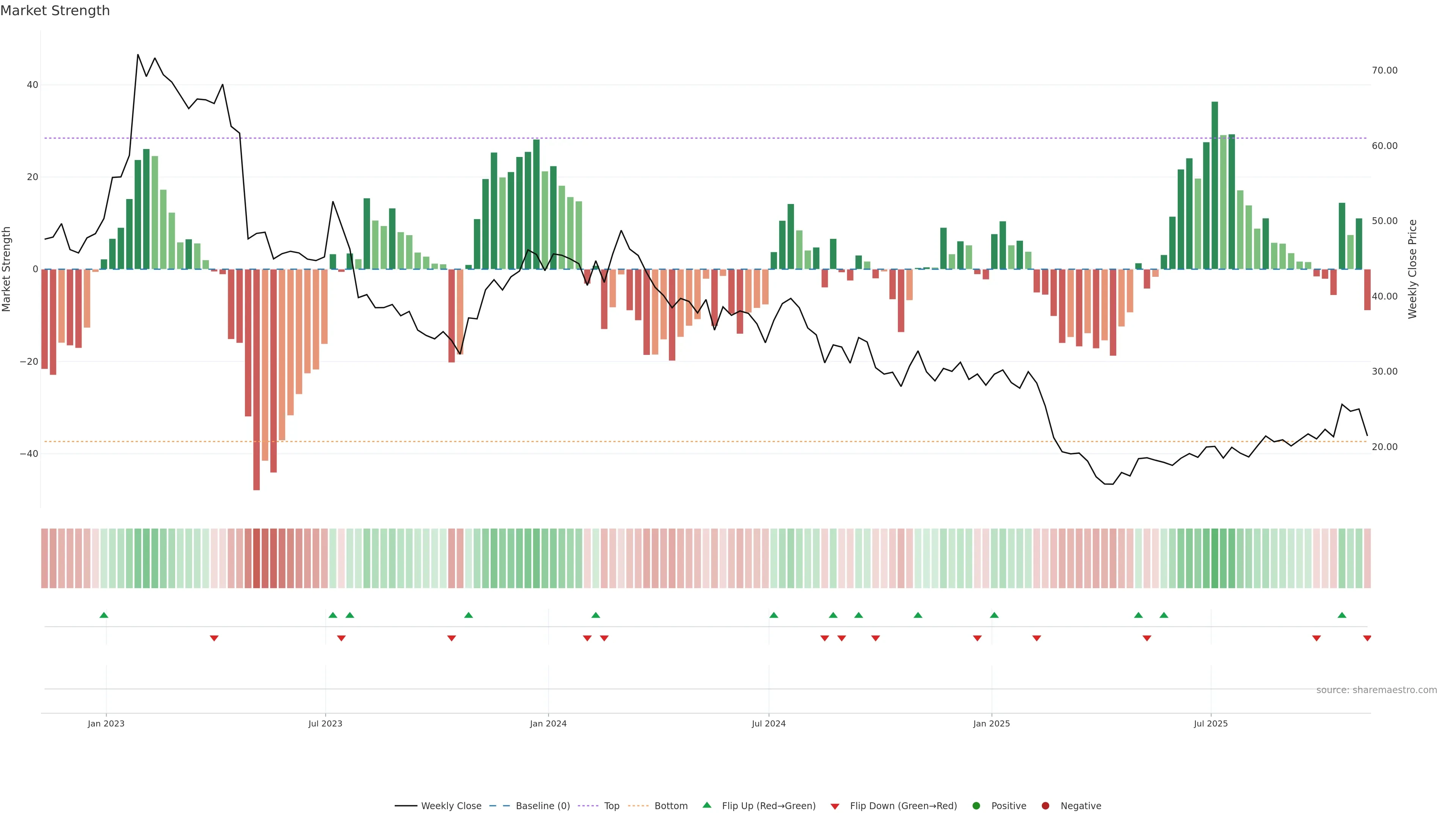This screenshot has height=819, width=1456.
Task: Click first flip-up marker near Jan 2023
Action: click(x=104, y=615)
